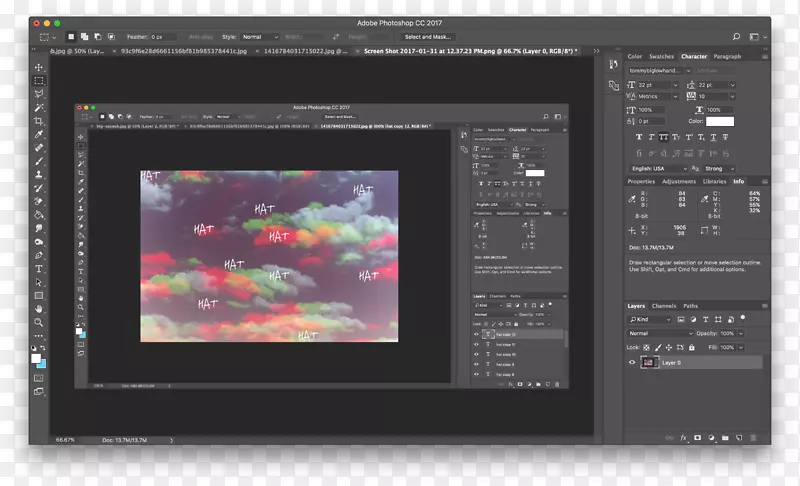Open the font family dropdown

pos(657,70)
